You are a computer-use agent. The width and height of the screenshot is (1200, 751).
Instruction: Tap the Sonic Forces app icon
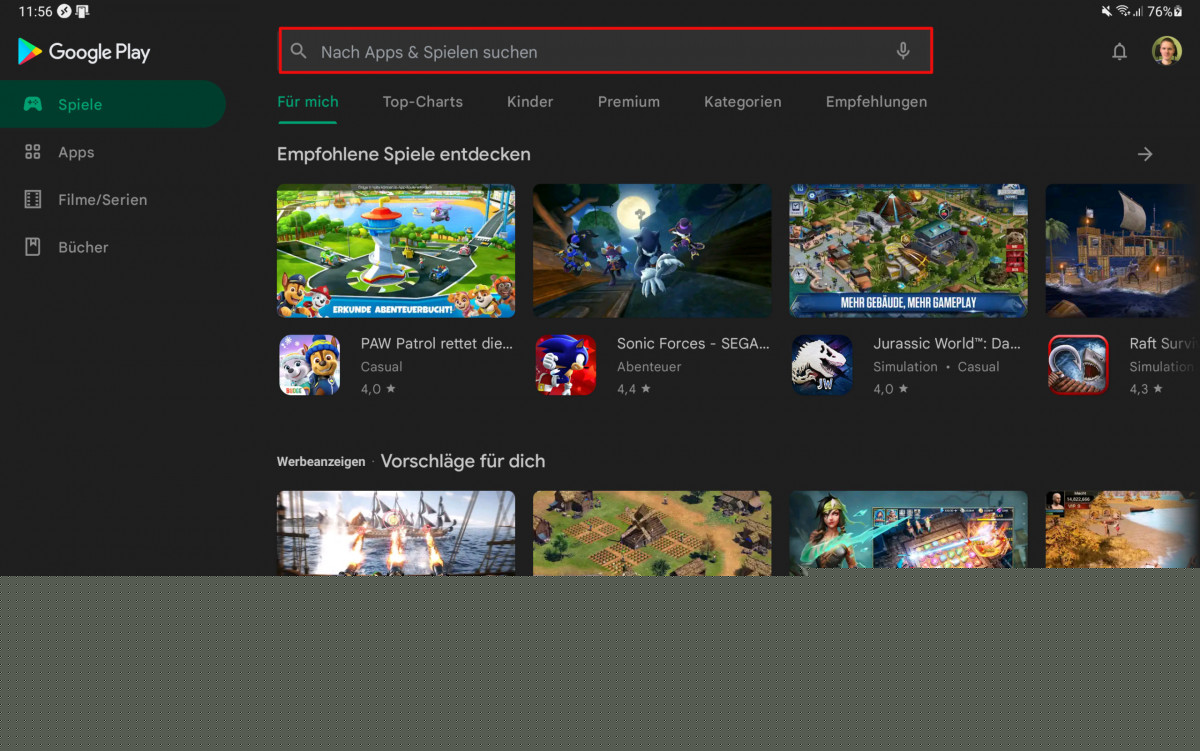coord(565,365)
